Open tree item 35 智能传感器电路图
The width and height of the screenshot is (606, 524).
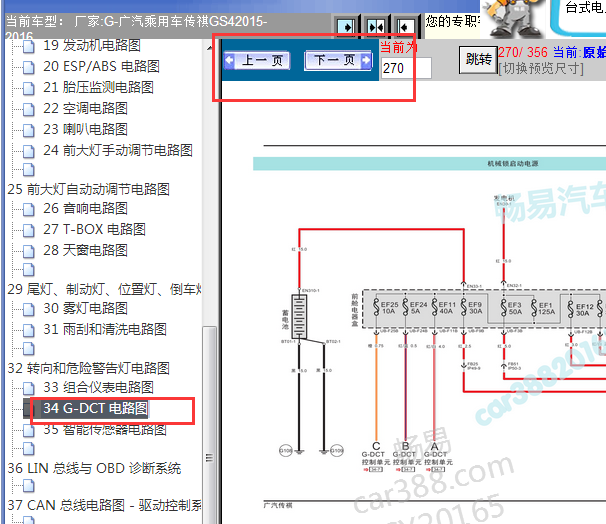tap(105, 429)
